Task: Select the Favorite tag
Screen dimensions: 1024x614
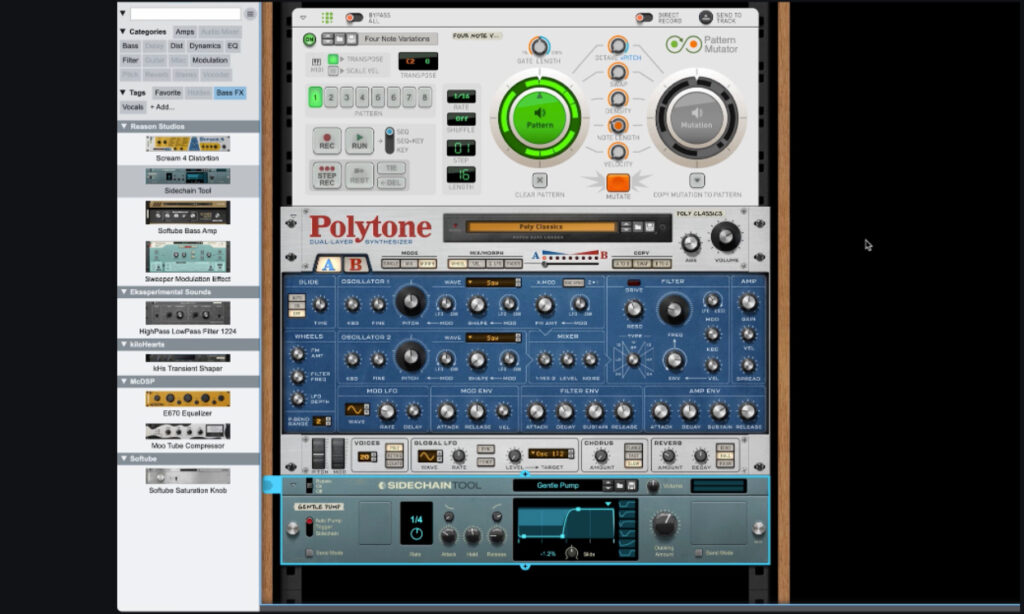Action: tap(168, 93)
